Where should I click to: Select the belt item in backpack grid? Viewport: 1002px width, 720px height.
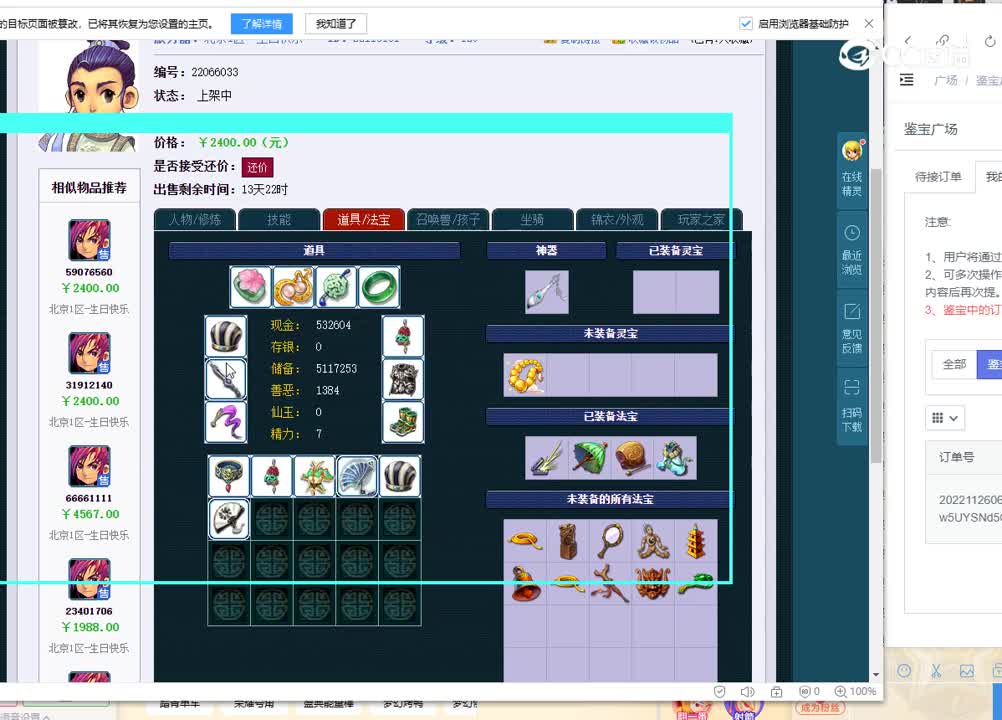coord(229,476)
